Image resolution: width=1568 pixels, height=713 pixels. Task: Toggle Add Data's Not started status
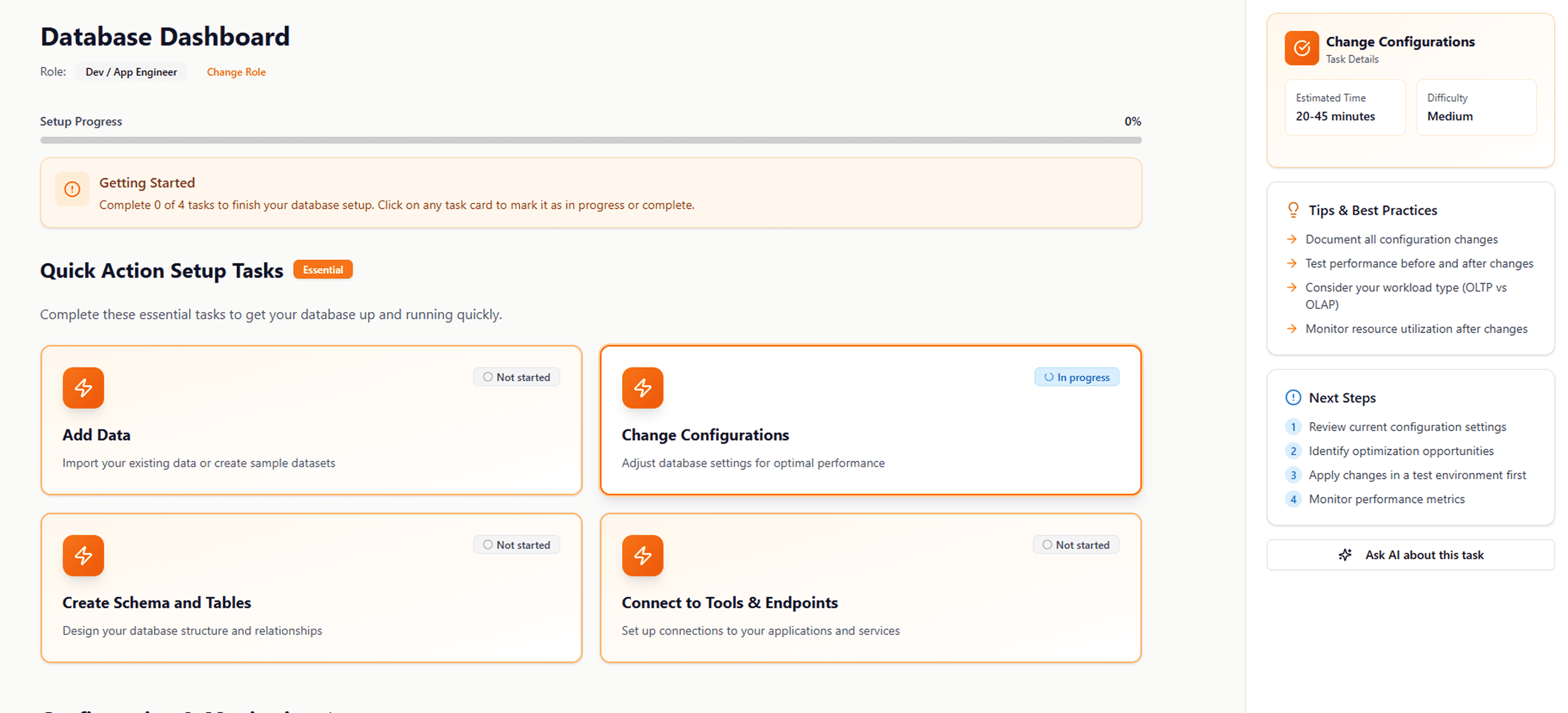pos(516,376)
